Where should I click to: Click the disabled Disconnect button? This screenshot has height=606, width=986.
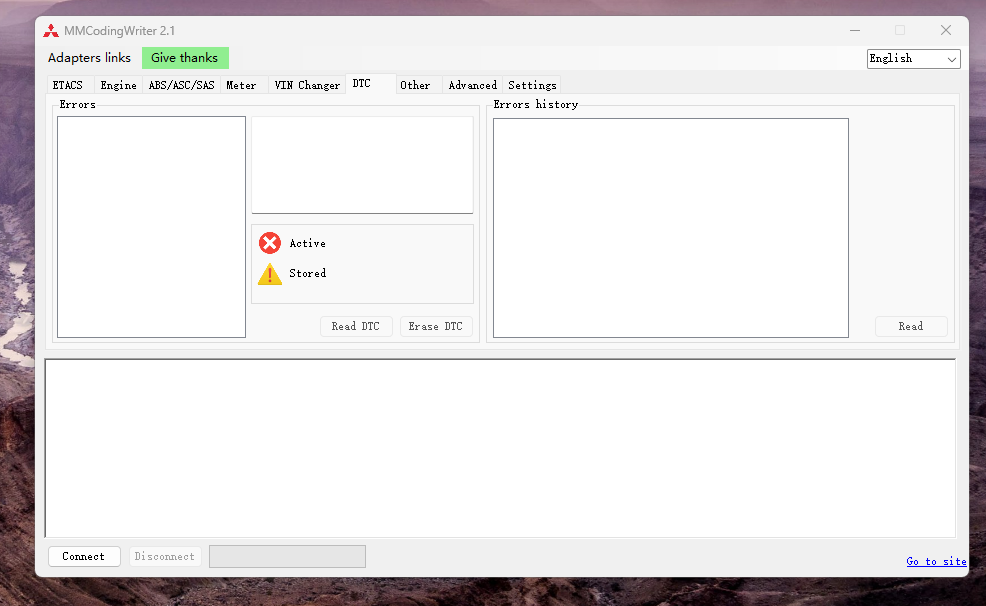(165, 556)
